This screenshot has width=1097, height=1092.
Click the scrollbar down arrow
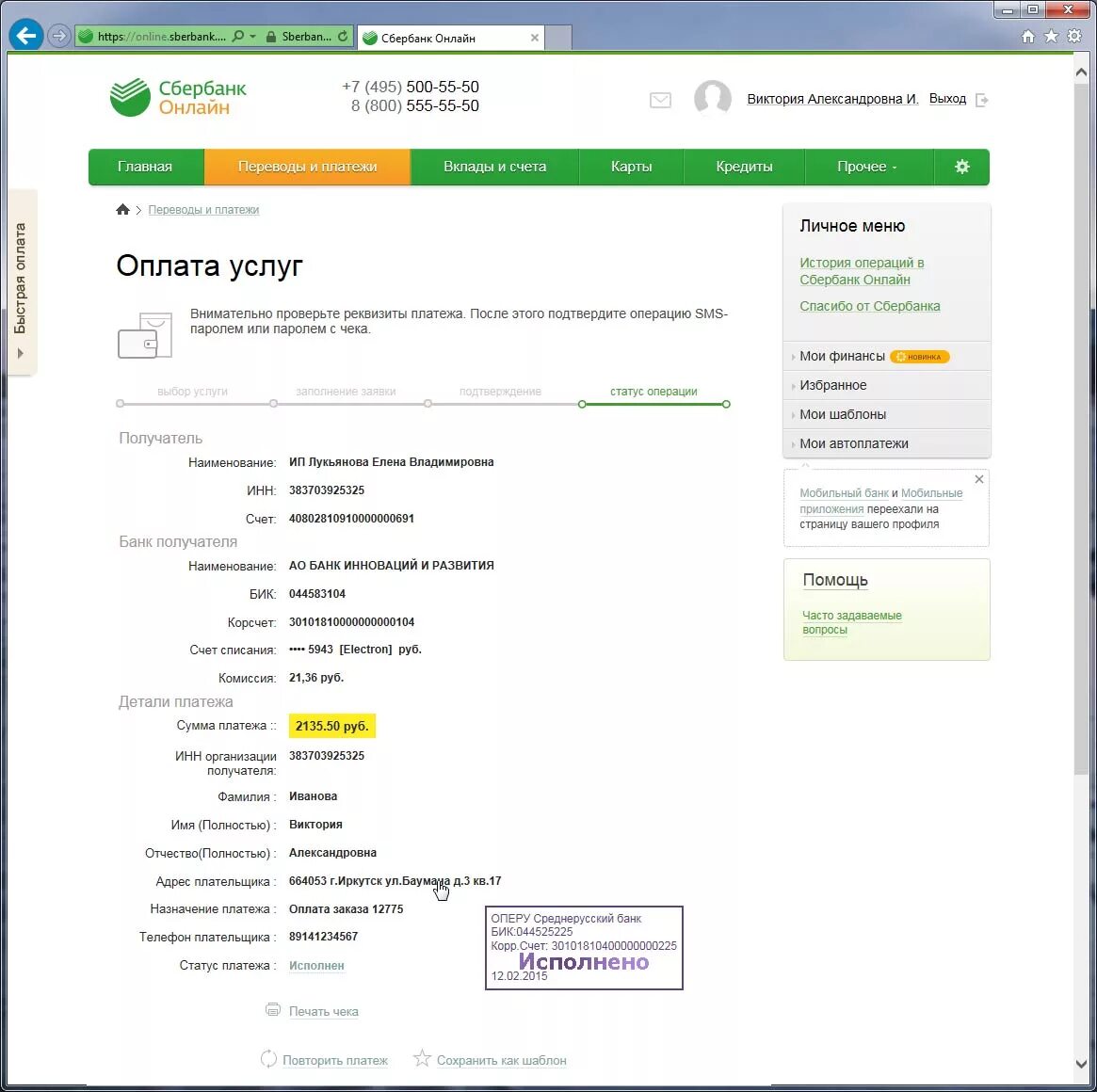[1081, 1064]
